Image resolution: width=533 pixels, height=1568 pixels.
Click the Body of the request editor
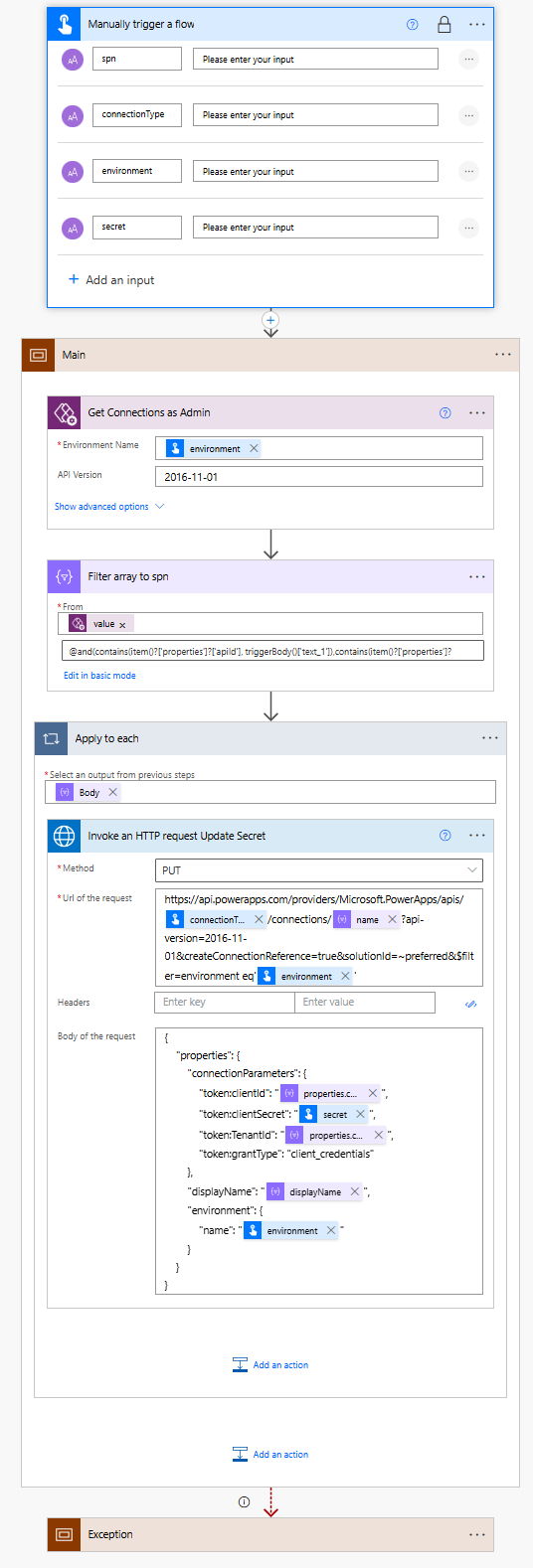click(x=318, y=1161)
